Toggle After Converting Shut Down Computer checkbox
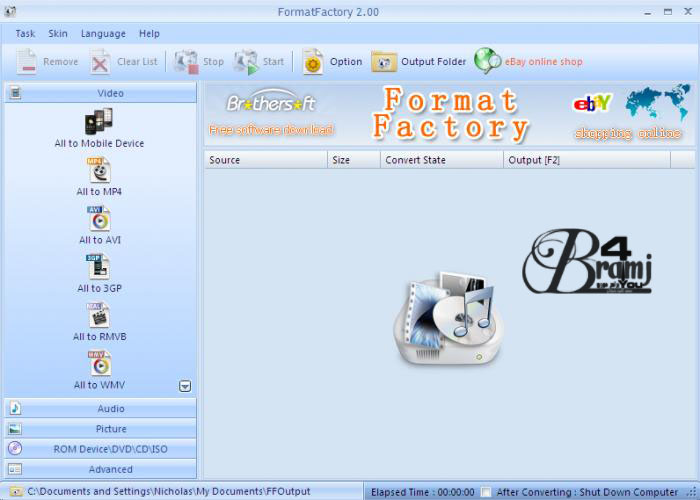700x500 pixels. (x=485, y=492)
